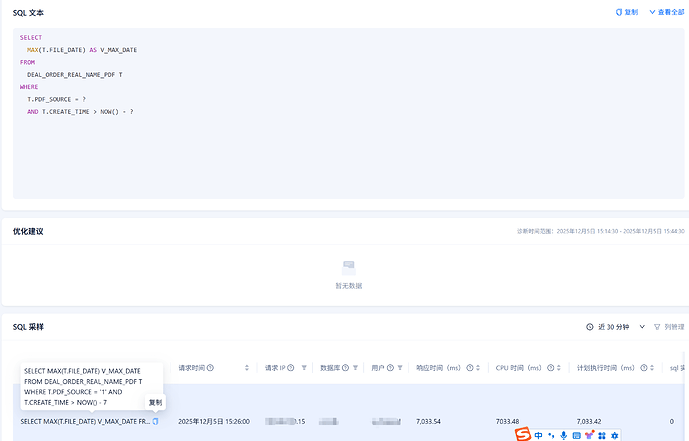Click the help icon next to 请求时间
The image size is (689, 441).
pos(210,368)
